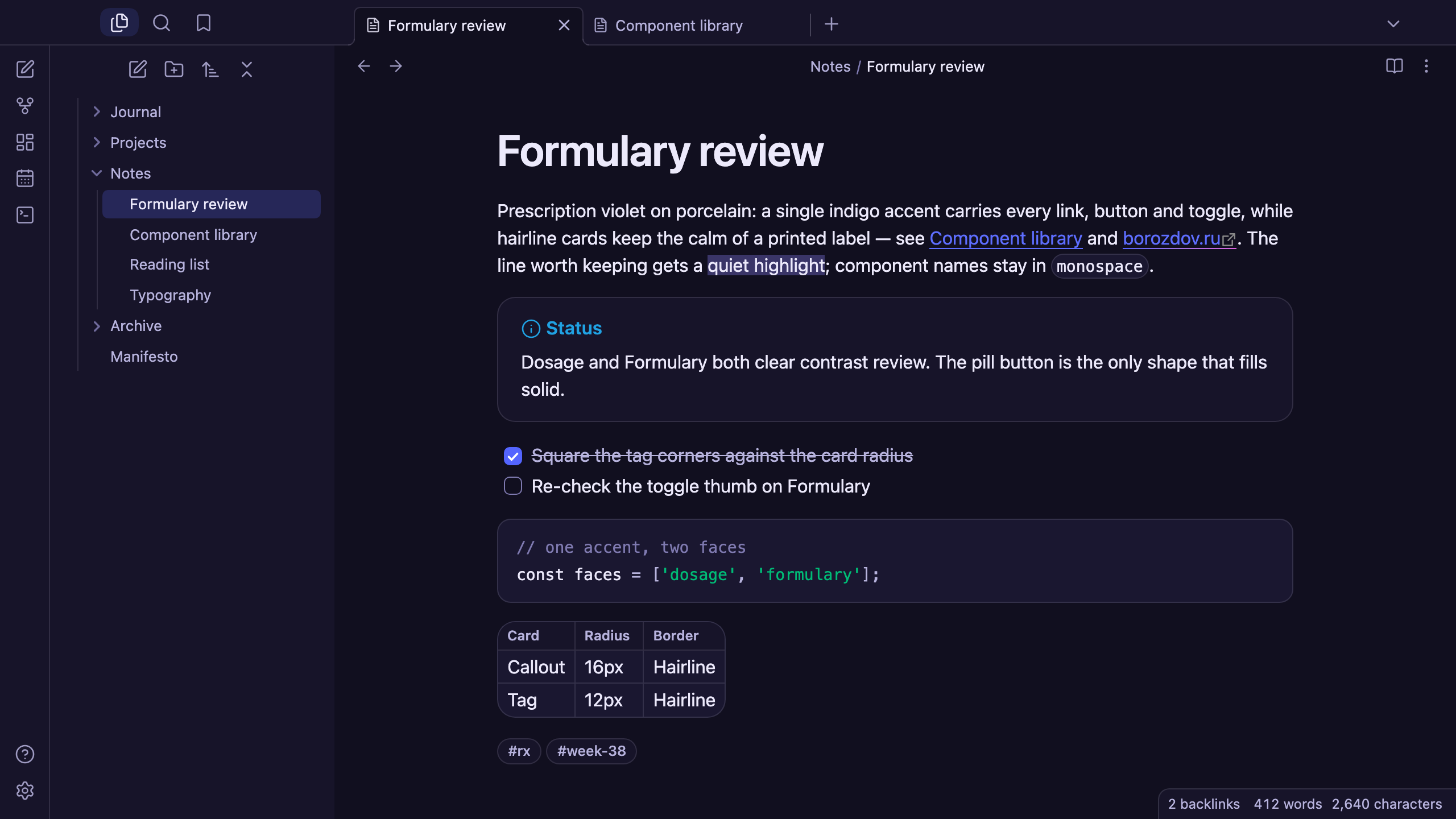Change sort order icon in explorer
The image size is (1456, 819).
[x=210, y=69]
